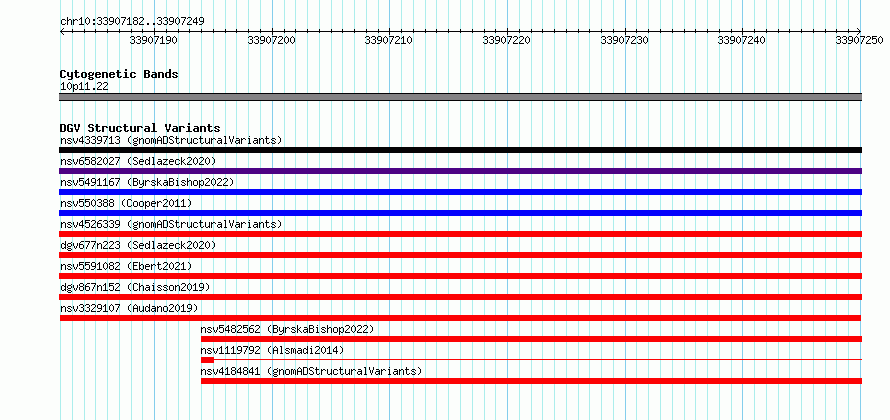Screen dimensions: 890x420
Task: Select the black nsv4339713 variant bar
Action: coord(461,150)
